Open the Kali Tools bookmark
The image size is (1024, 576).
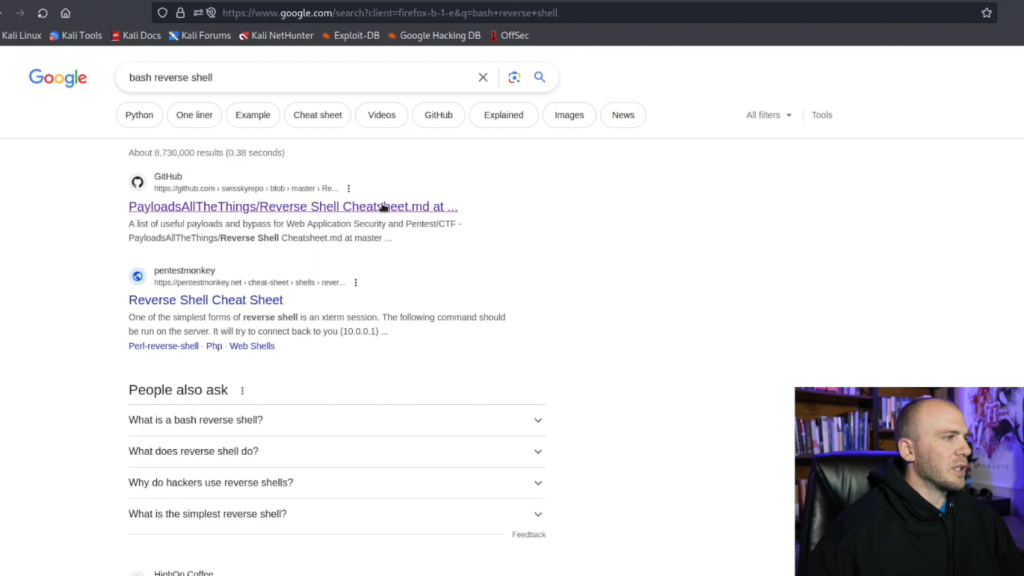[76, 35]
